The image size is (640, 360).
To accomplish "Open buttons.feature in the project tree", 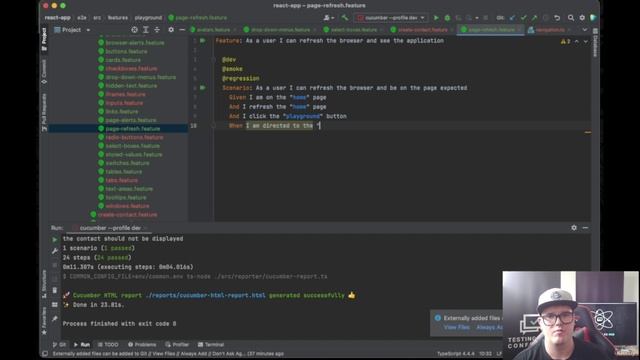I will [126, 51].
